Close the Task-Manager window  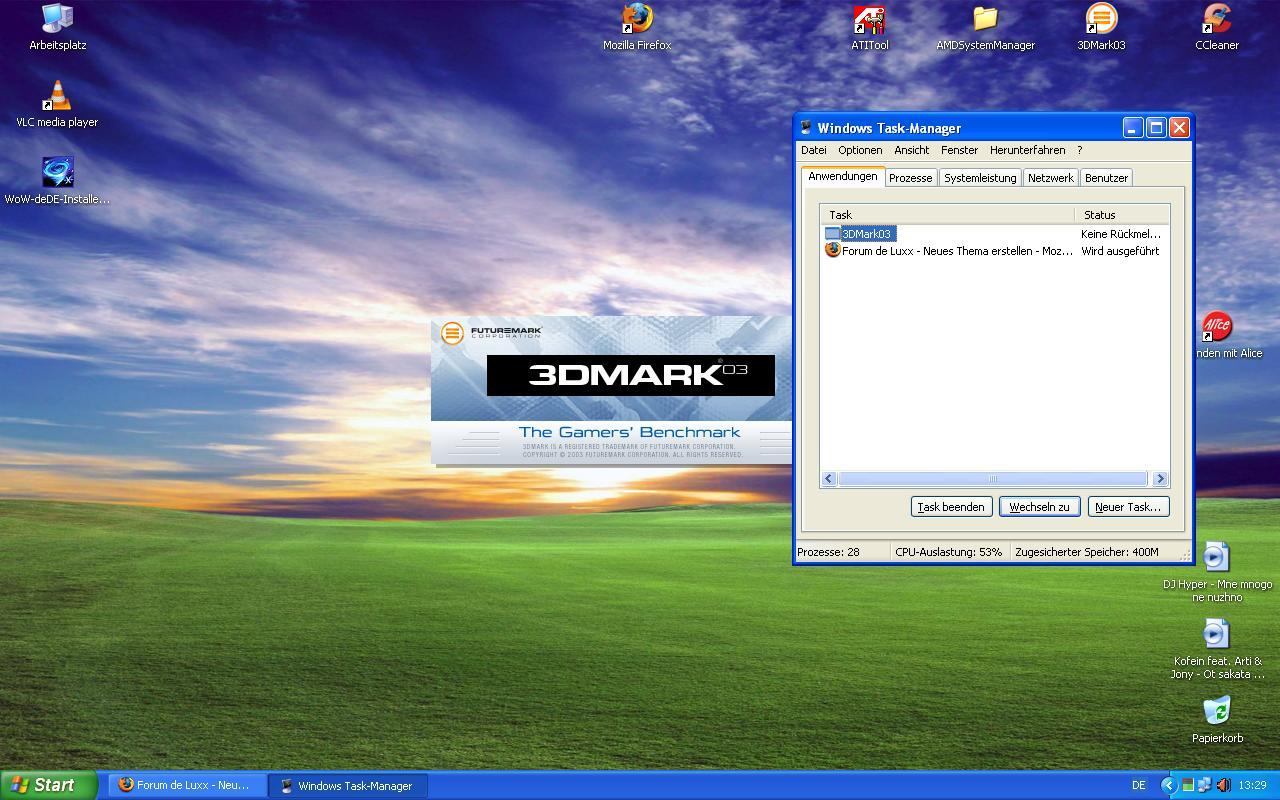point(1179,128)
